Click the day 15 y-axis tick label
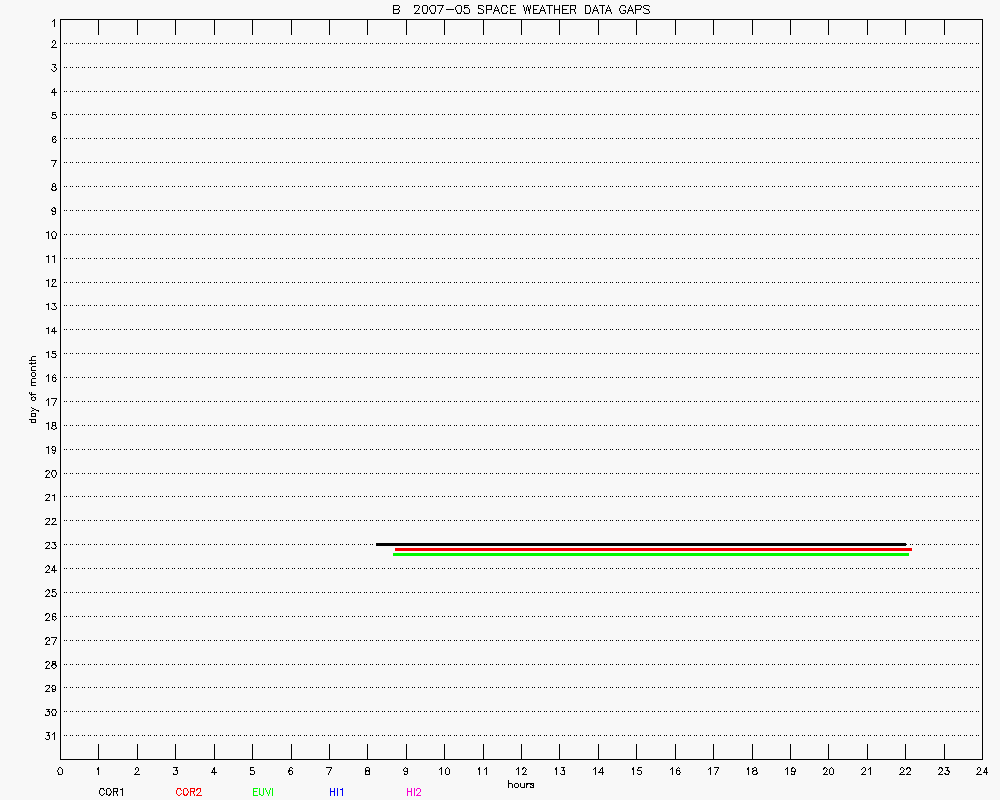 tap(51, 354)
